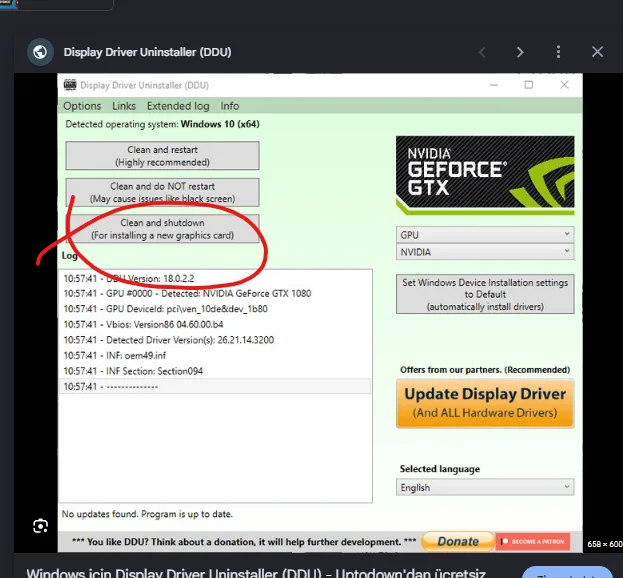Click the DDU app icon in title bar
This screenshot has height=578, width=623.
(70, 85)
